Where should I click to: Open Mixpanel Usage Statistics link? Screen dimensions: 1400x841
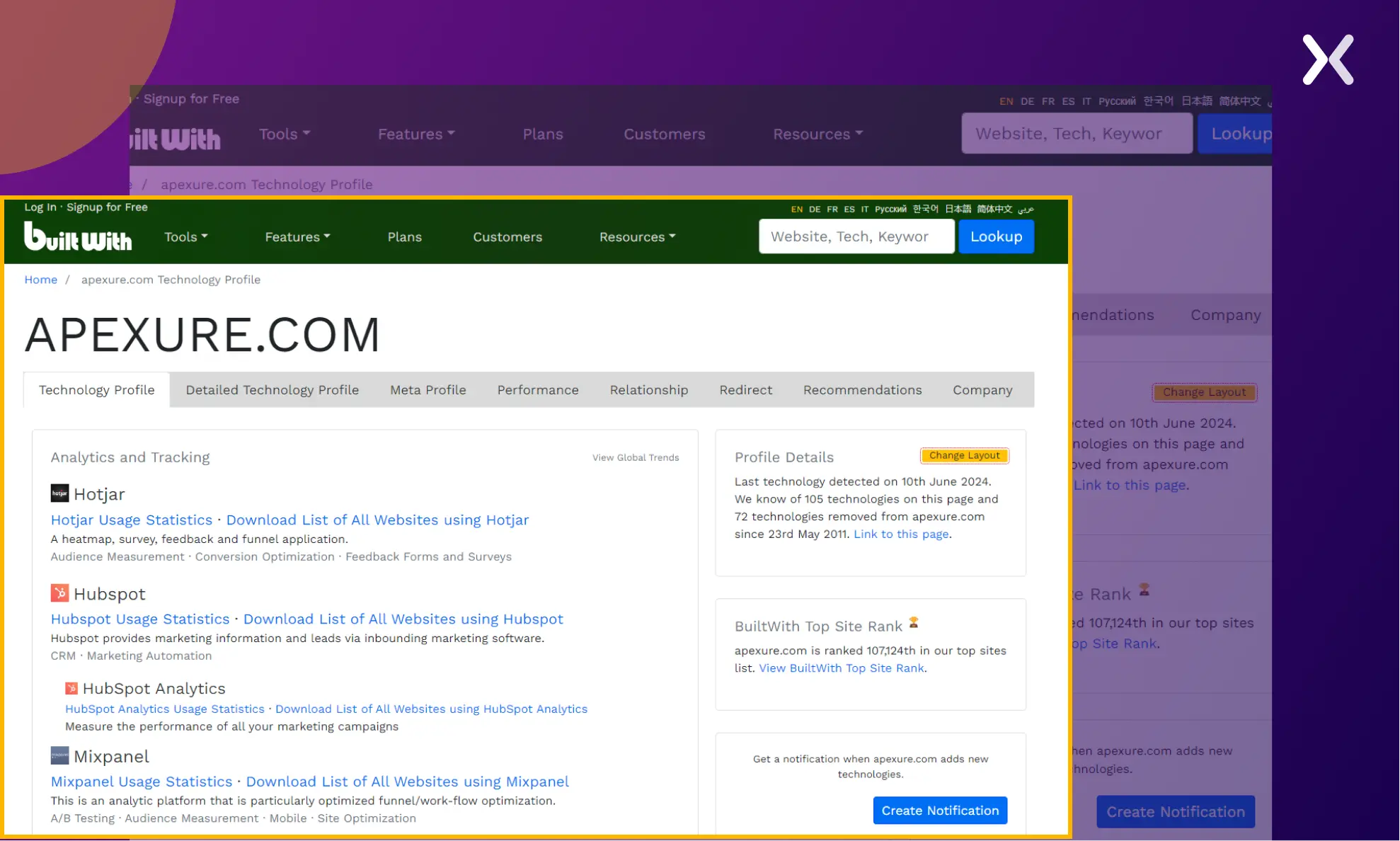142,782
